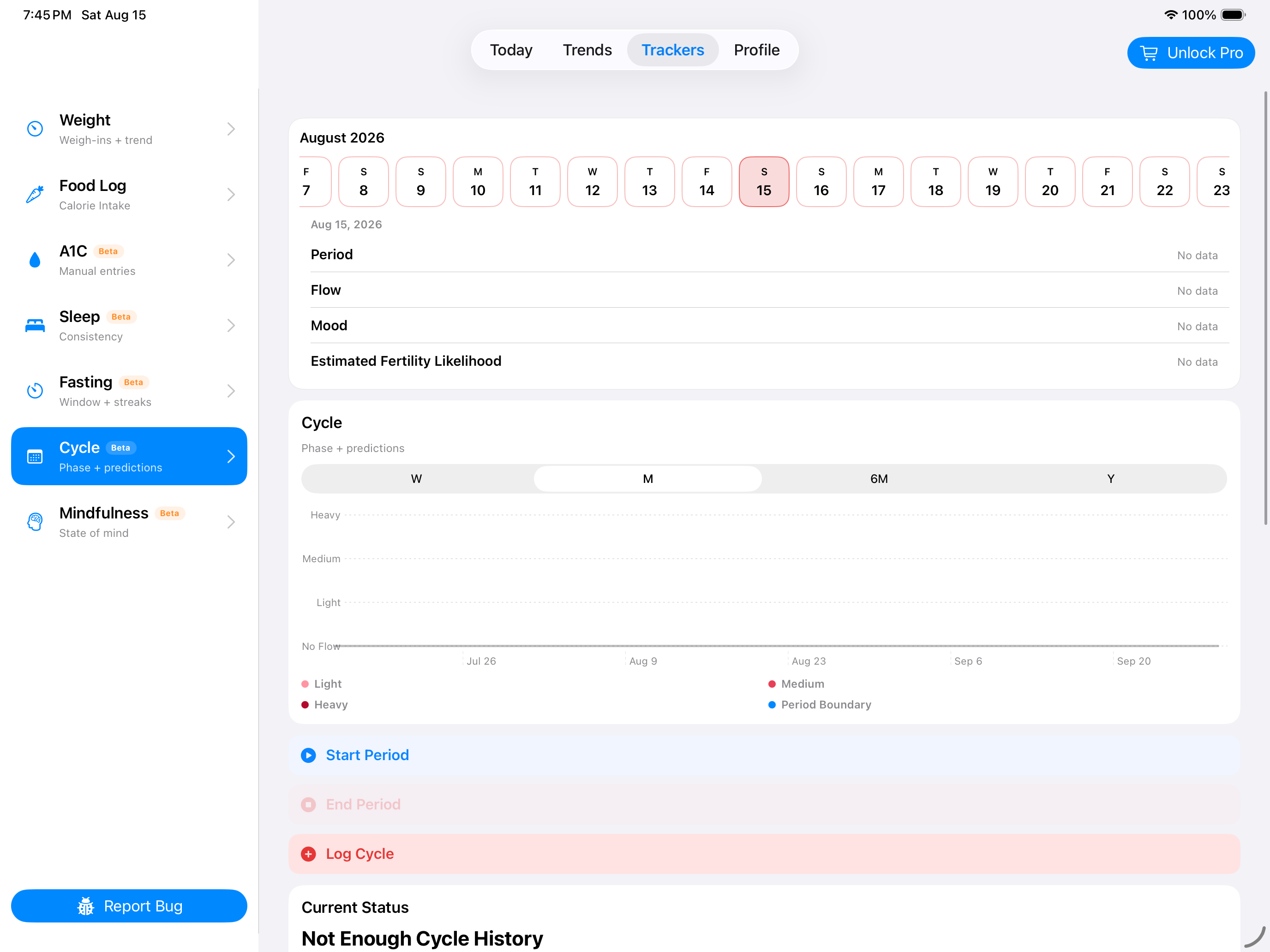Viewport: 1270px width, 952px height.
Task: Open the Period row for Aug 15
Action: click(x=769, y=255)
